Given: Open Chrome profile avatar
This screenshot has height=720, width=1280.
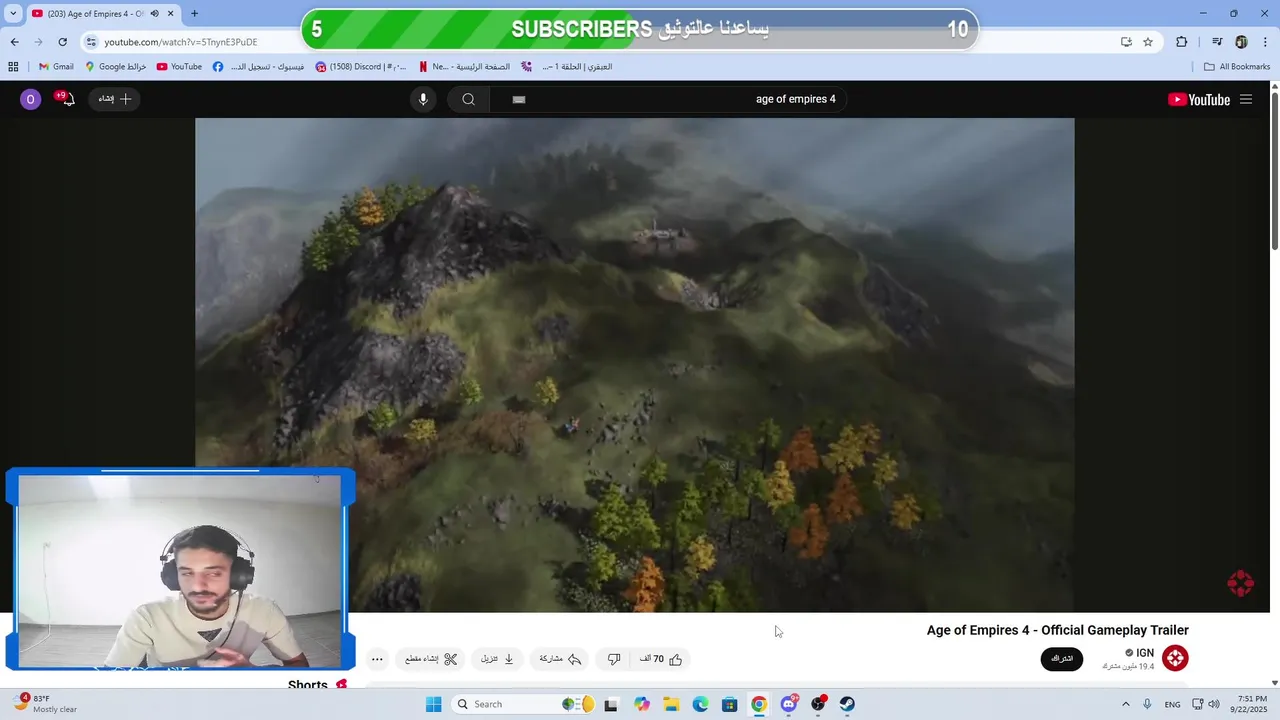Looking at the screenshot, I should click(x=1241, y=42).
